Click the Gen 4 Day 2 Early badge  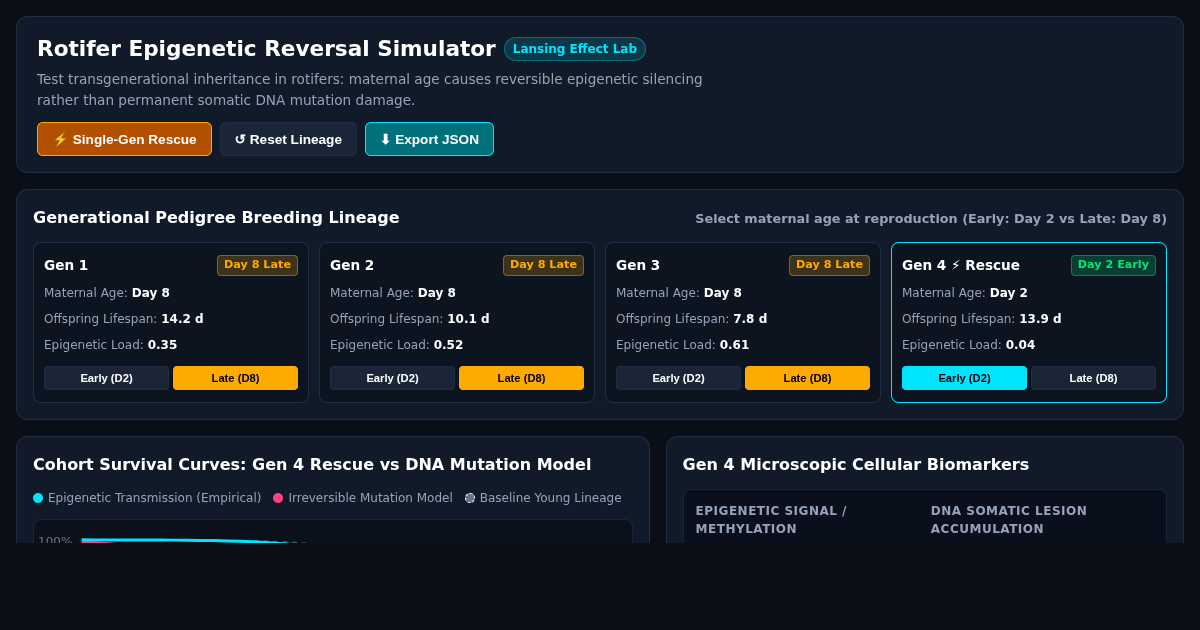pos(1113,265)
